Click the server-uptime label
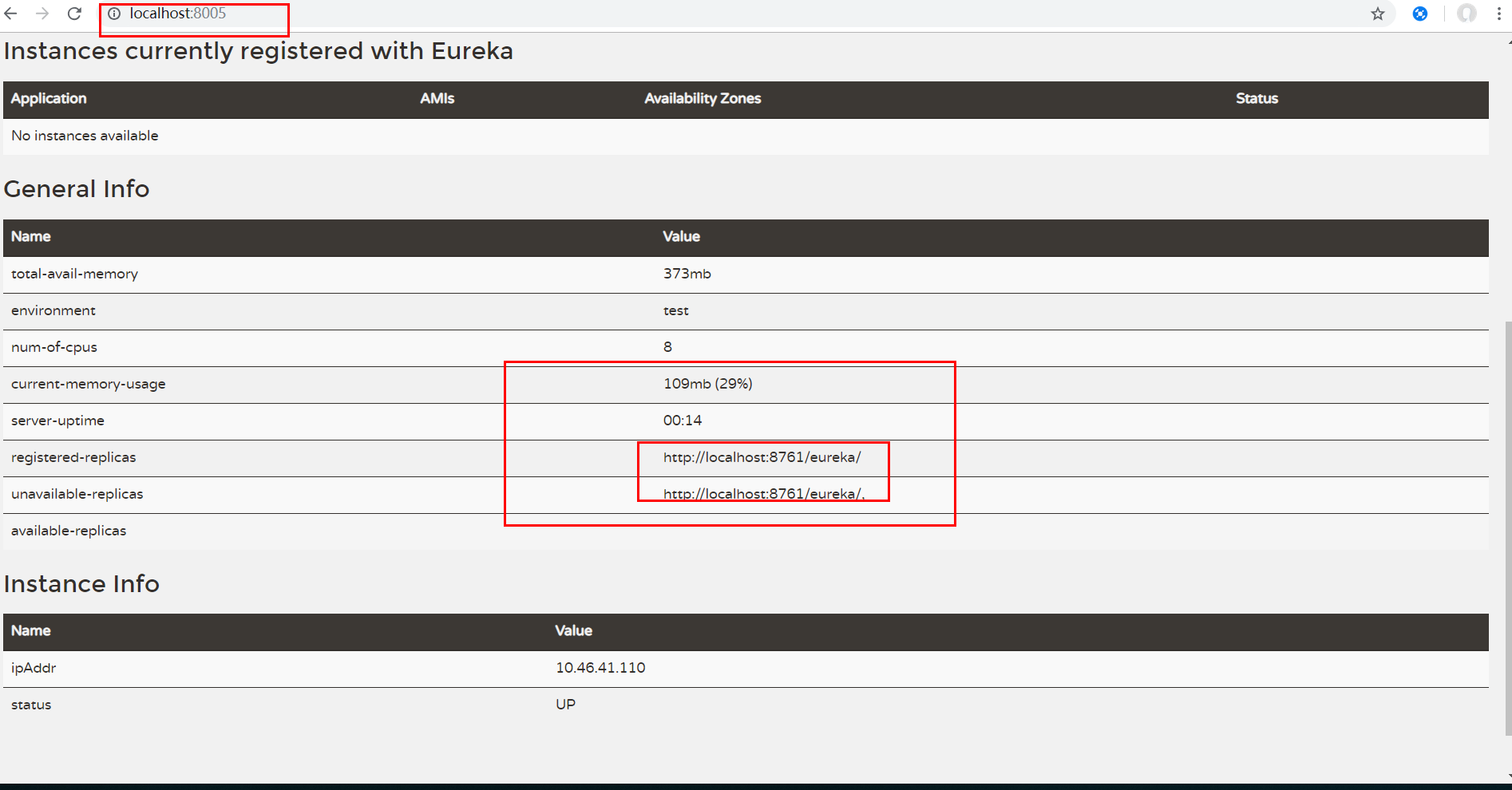 point(57,421)
